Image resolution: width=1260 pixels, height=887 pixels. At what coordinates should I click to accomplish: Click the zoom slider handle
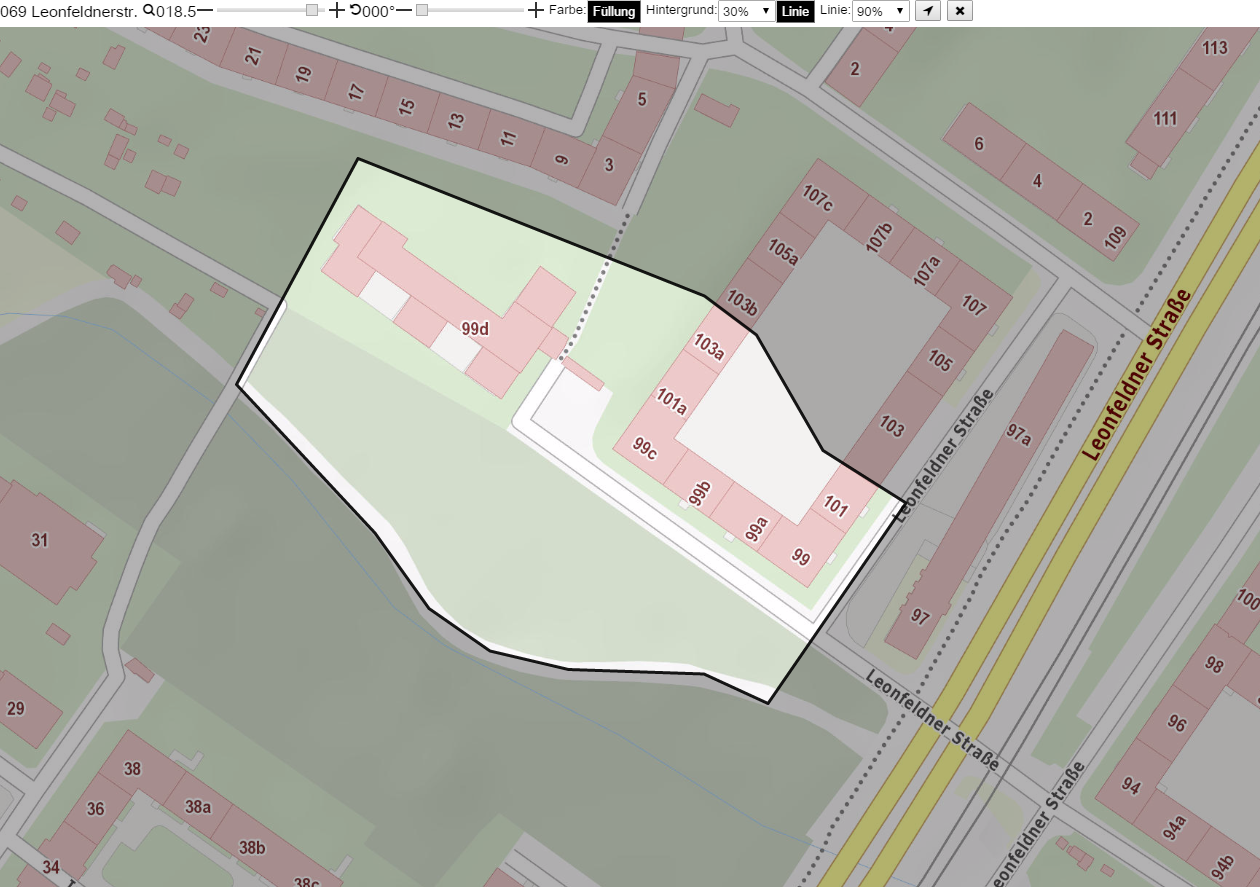312,10
